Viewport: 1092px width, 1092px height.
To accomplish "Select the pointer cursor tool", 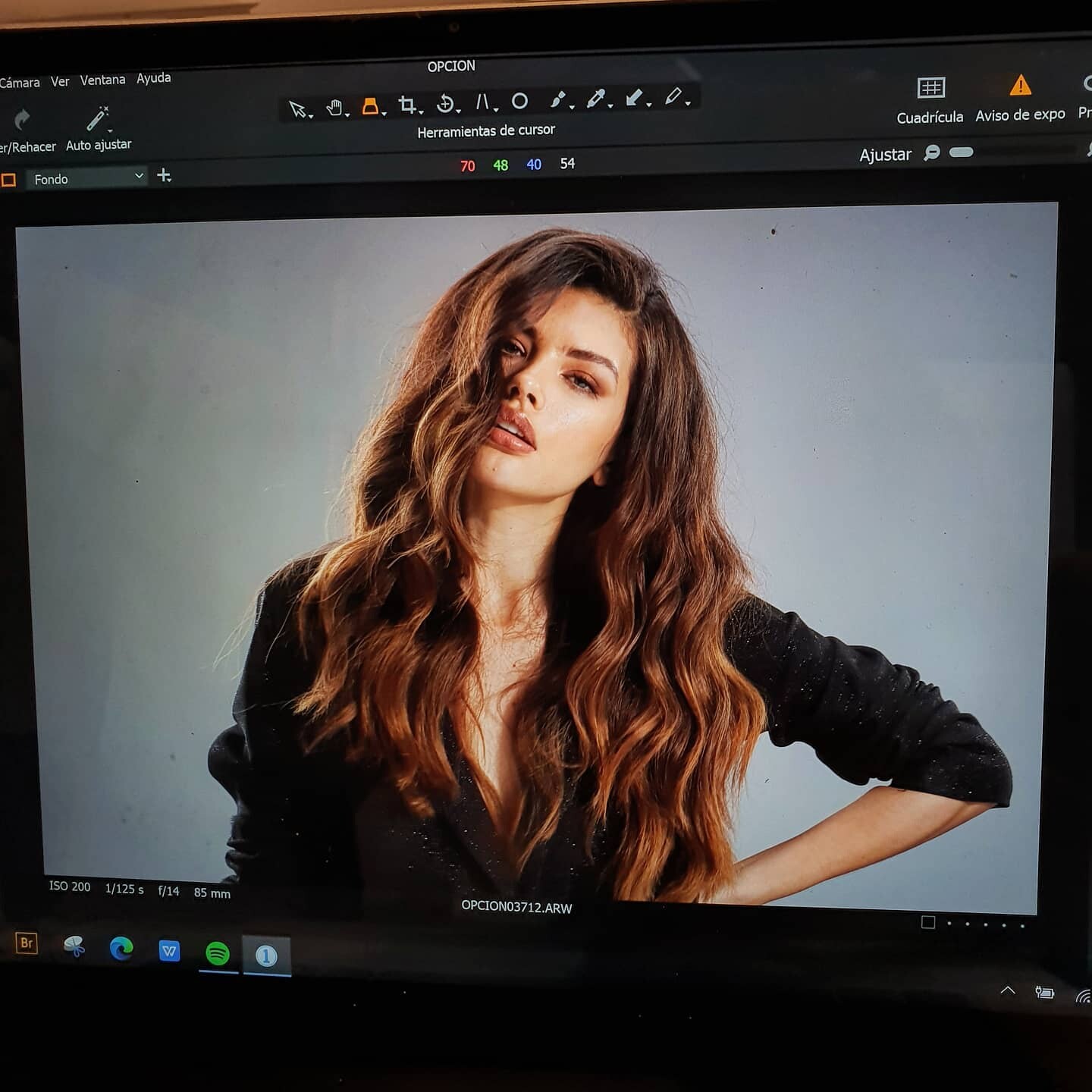I will 297,108.
